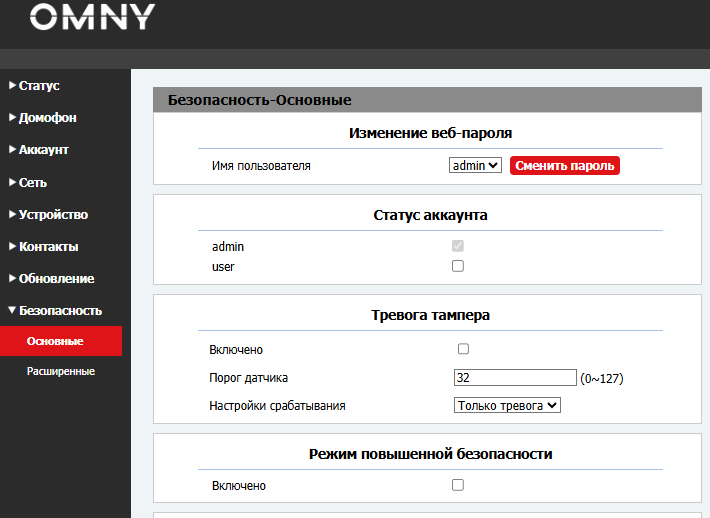Viewport: 710px width, 518px height.
Task: Enable the user account checkbox
Action: [458, 266]
